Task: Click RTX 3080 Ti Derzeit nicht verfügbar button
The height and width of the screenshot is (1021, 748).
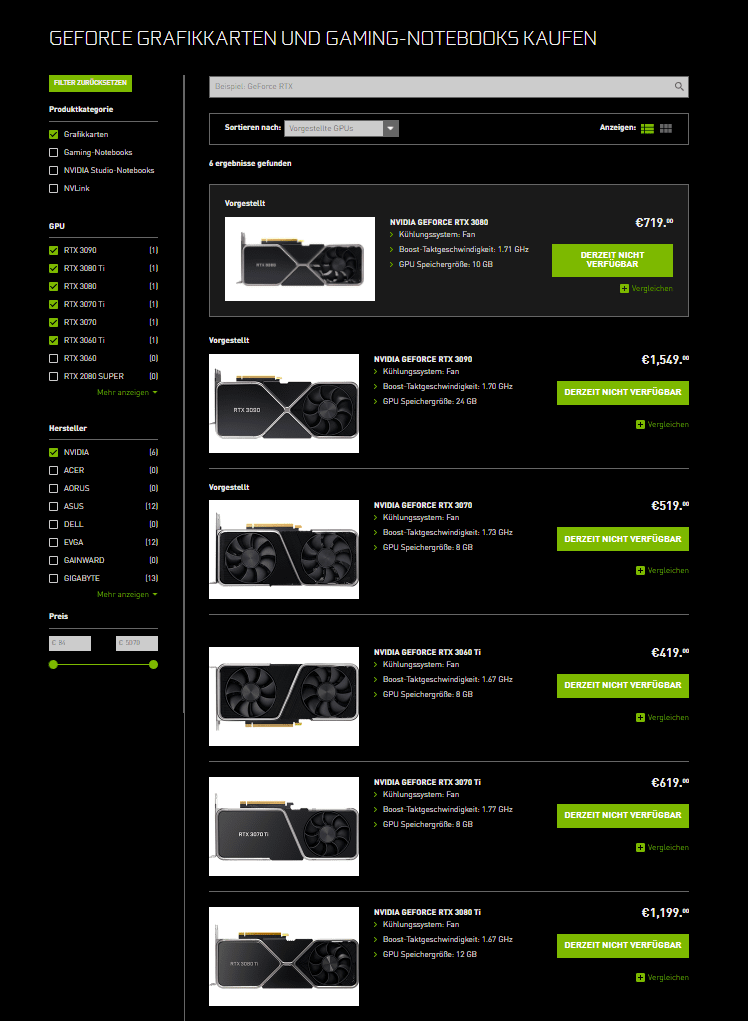Action: point(622,945)
